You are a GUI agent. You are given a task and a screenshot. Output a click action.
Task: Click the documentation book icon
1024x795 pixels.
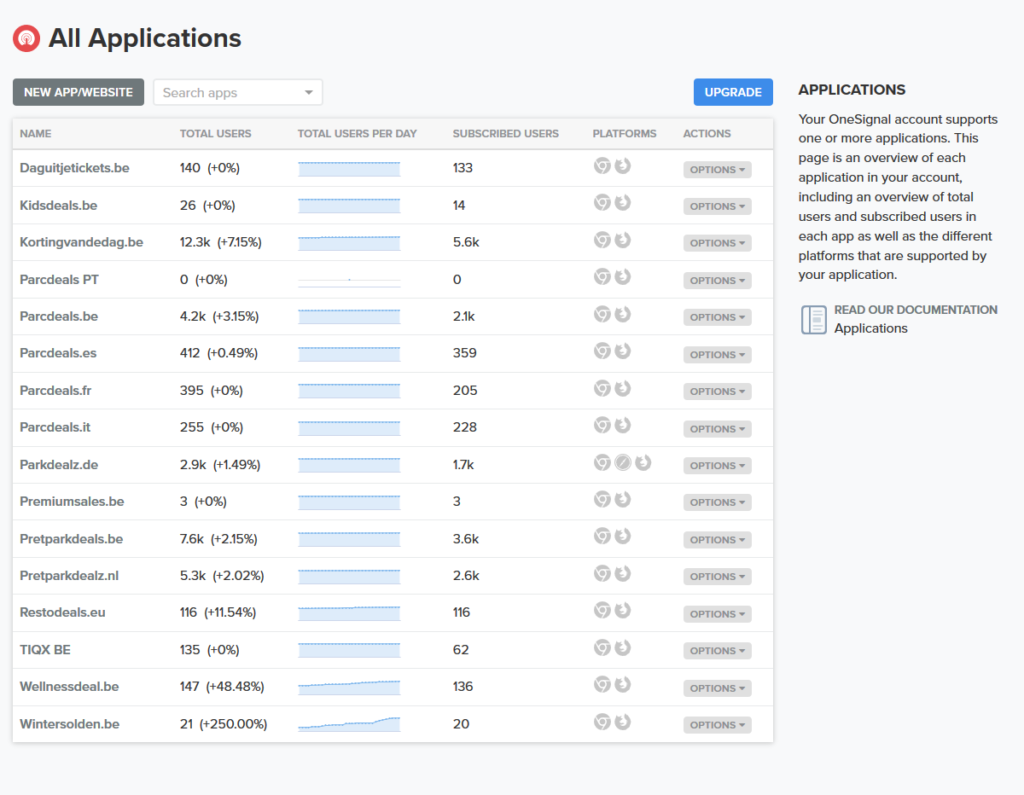click(814, 319)
